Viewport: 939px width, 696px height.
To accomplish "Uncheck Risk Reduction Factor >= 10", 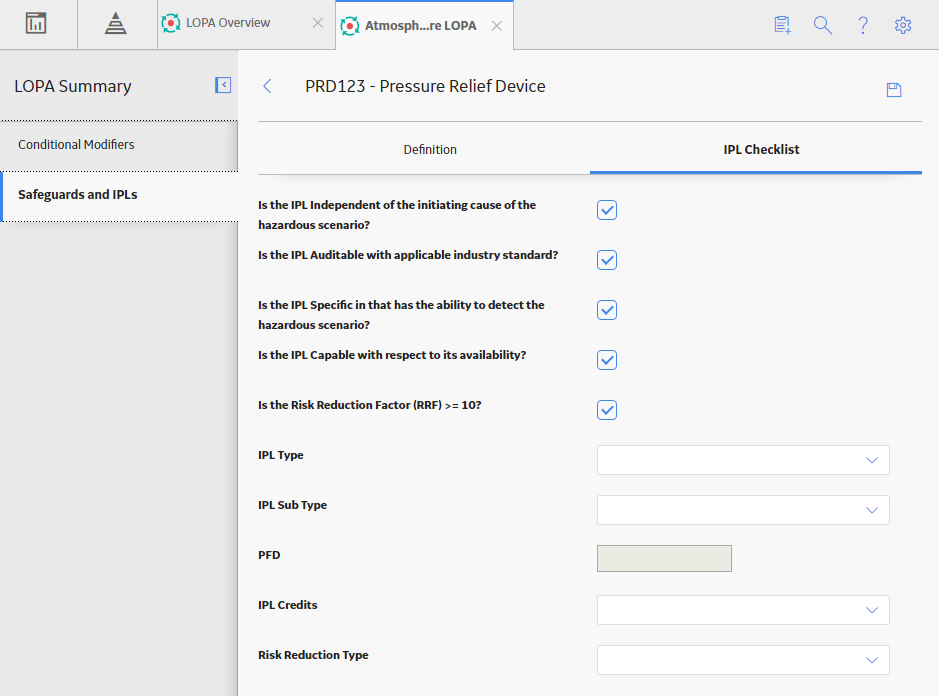I will pyautogui.click(x=607, y=410).
